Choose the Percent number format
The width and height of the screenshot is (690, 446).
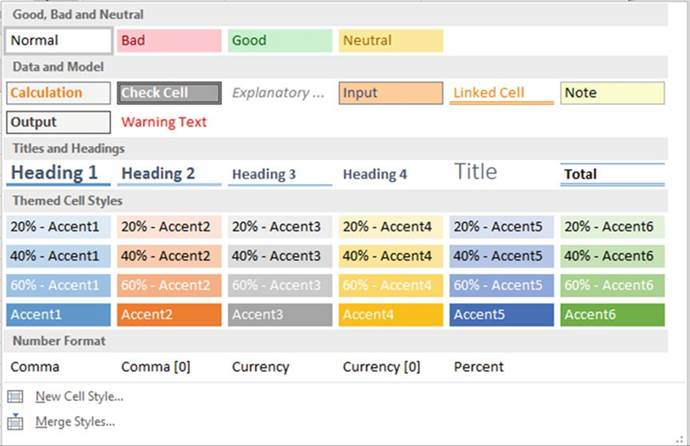[x=479, y=367]
